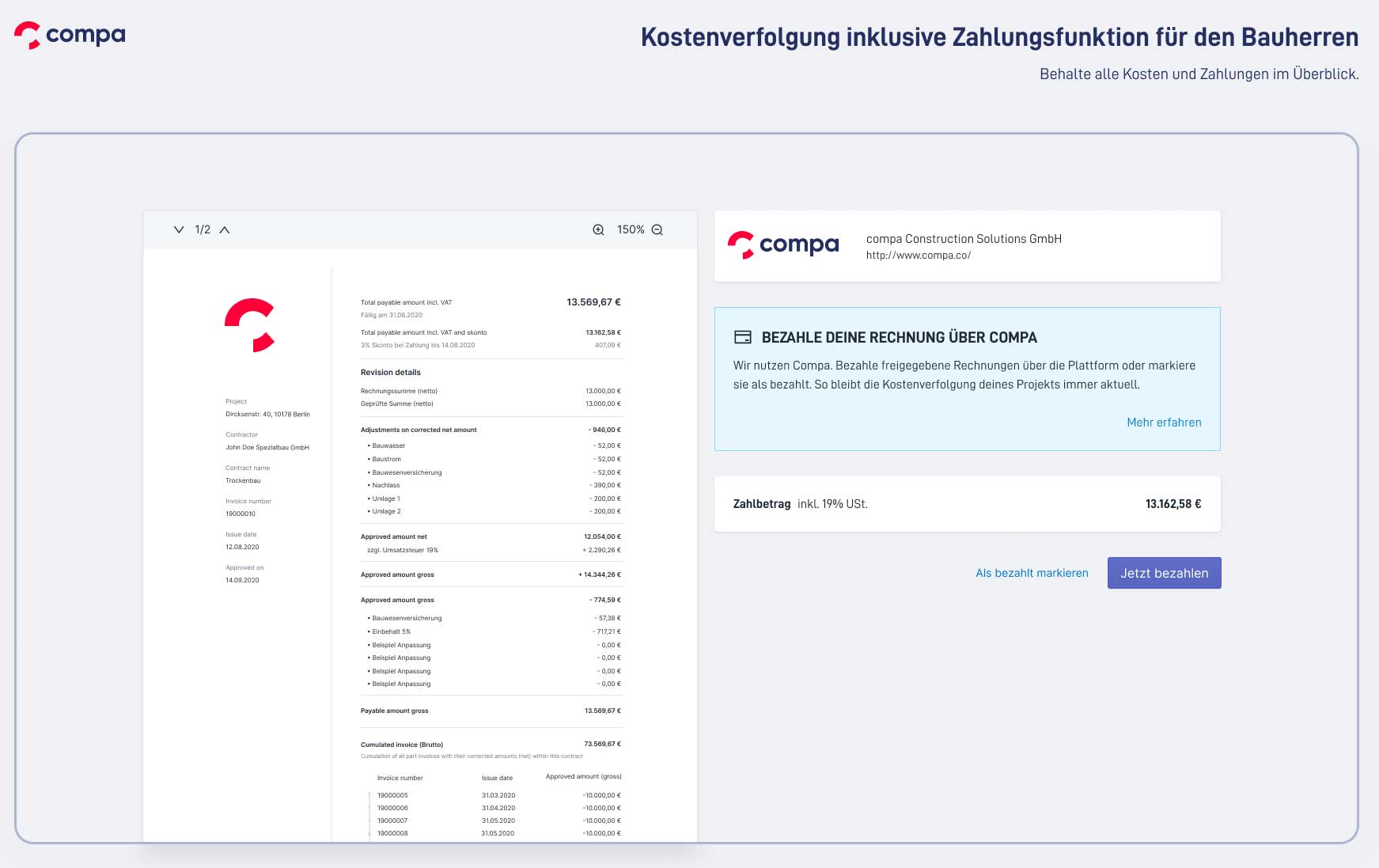Click the Bauwasser adjustment row
Screen dimensions: 1379x868
pos(494,445)
